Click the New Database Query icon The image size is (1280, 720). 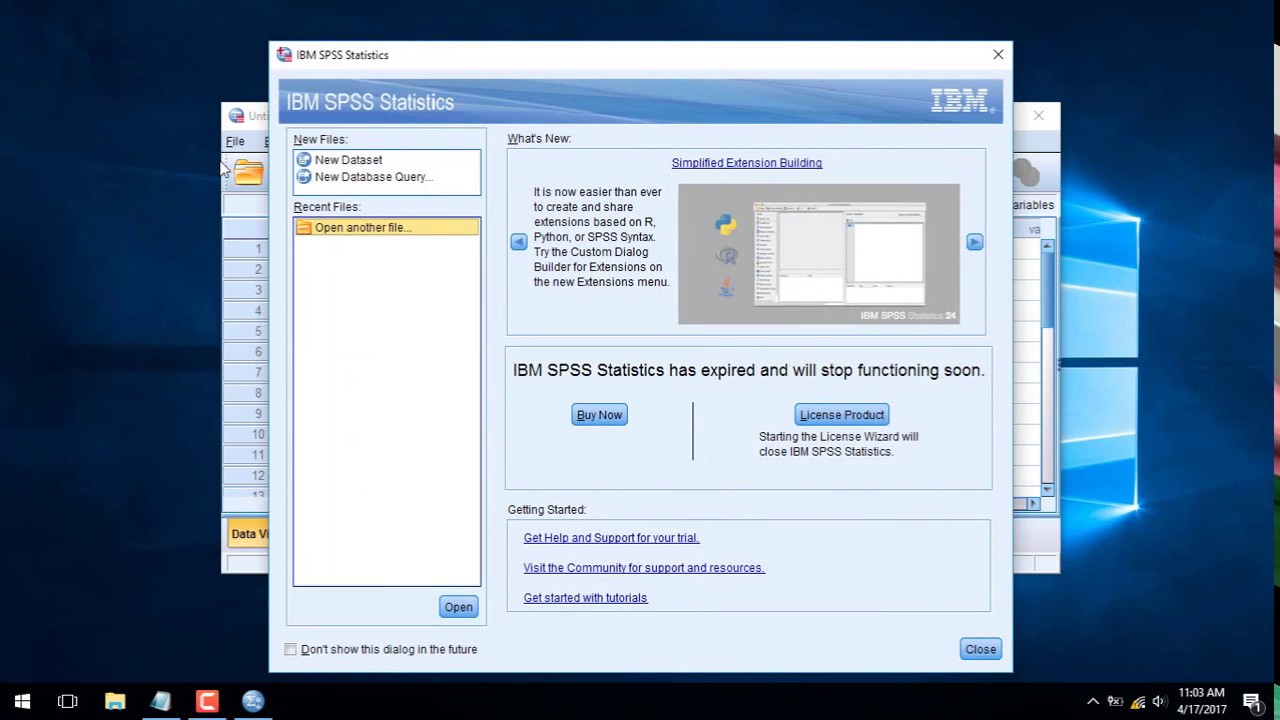click(x=304, y=177)
